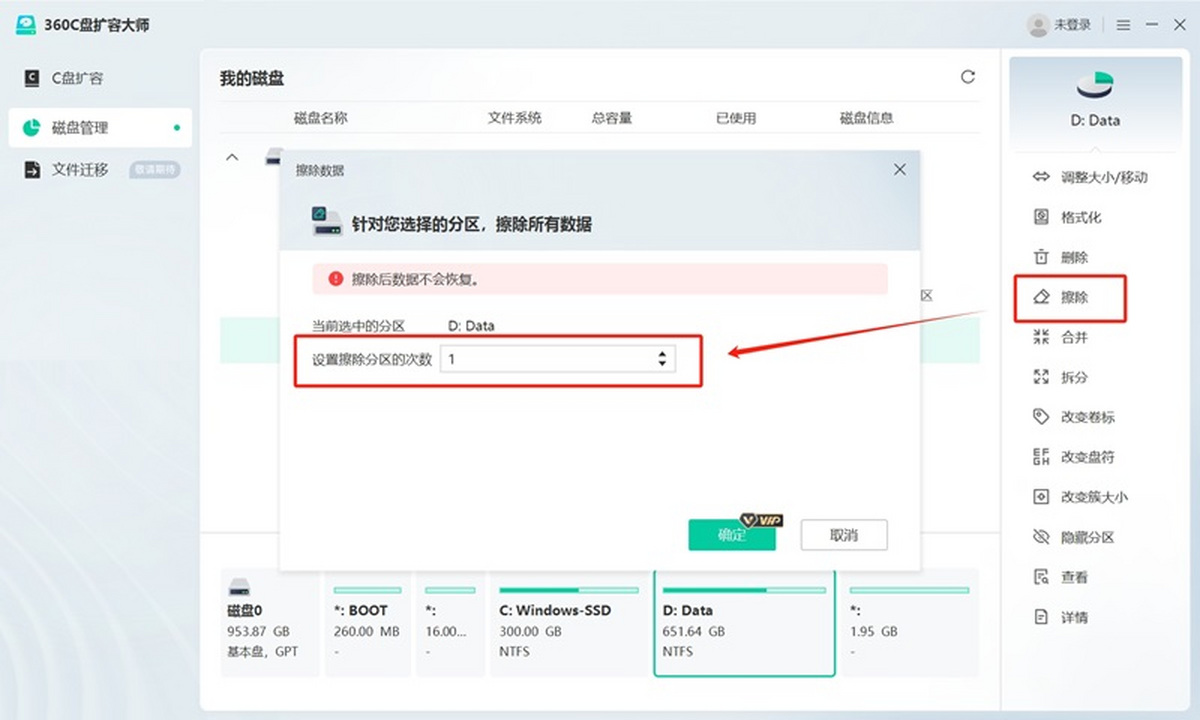Choose 合并 partitions operation
The height and width of the screenshot is (720, 1200).
point(1060,337)
